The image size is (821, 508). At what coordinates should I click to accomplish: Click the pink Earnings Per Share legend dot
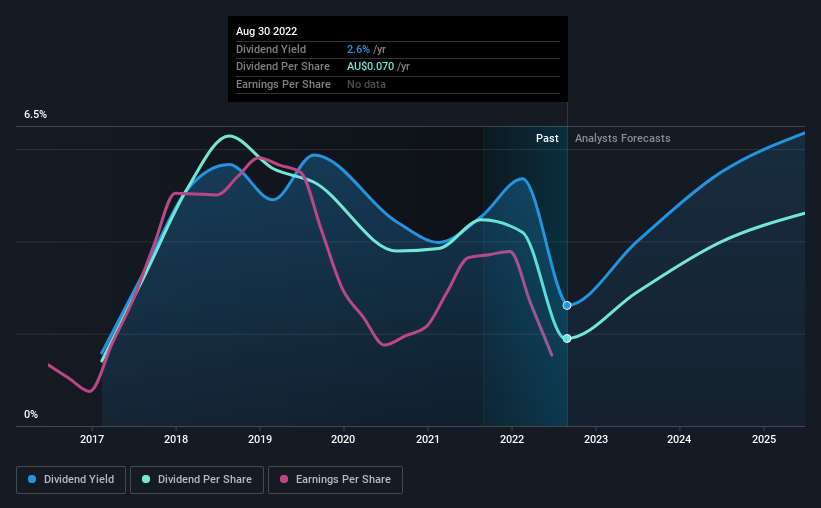pyautogui.click(x=284, y=479)
